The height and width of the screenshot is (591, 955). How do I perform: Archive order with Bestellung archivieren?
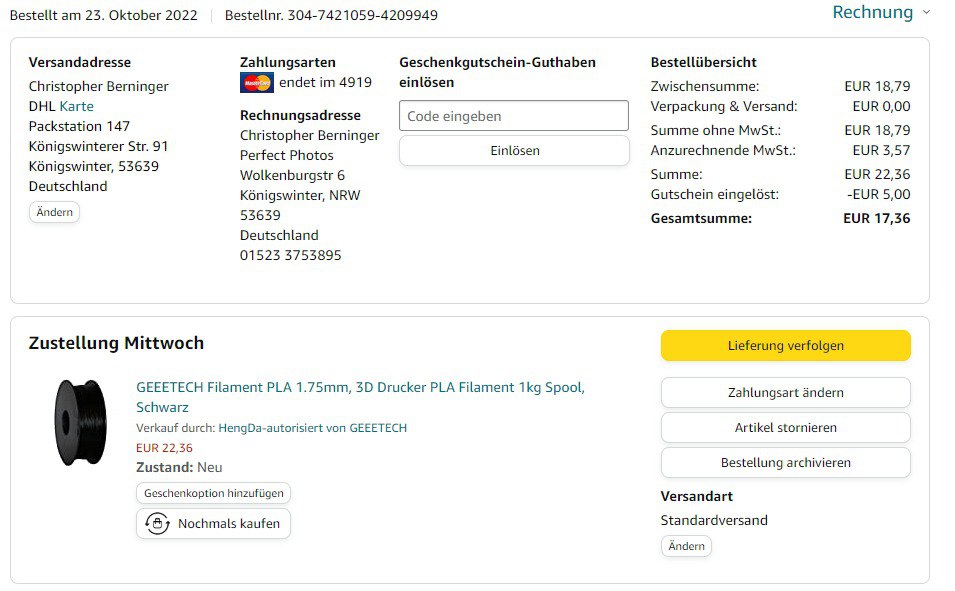coord(785,463)
